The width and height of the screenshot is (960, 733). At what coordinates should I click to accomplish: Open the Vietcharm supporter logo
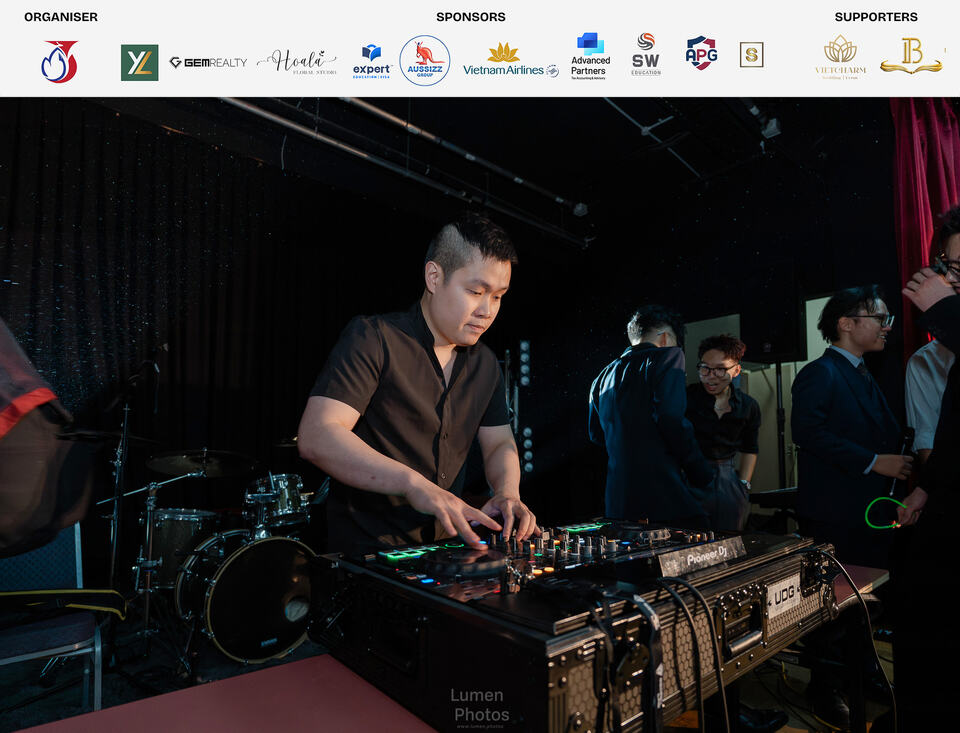[x=841, y=57]
